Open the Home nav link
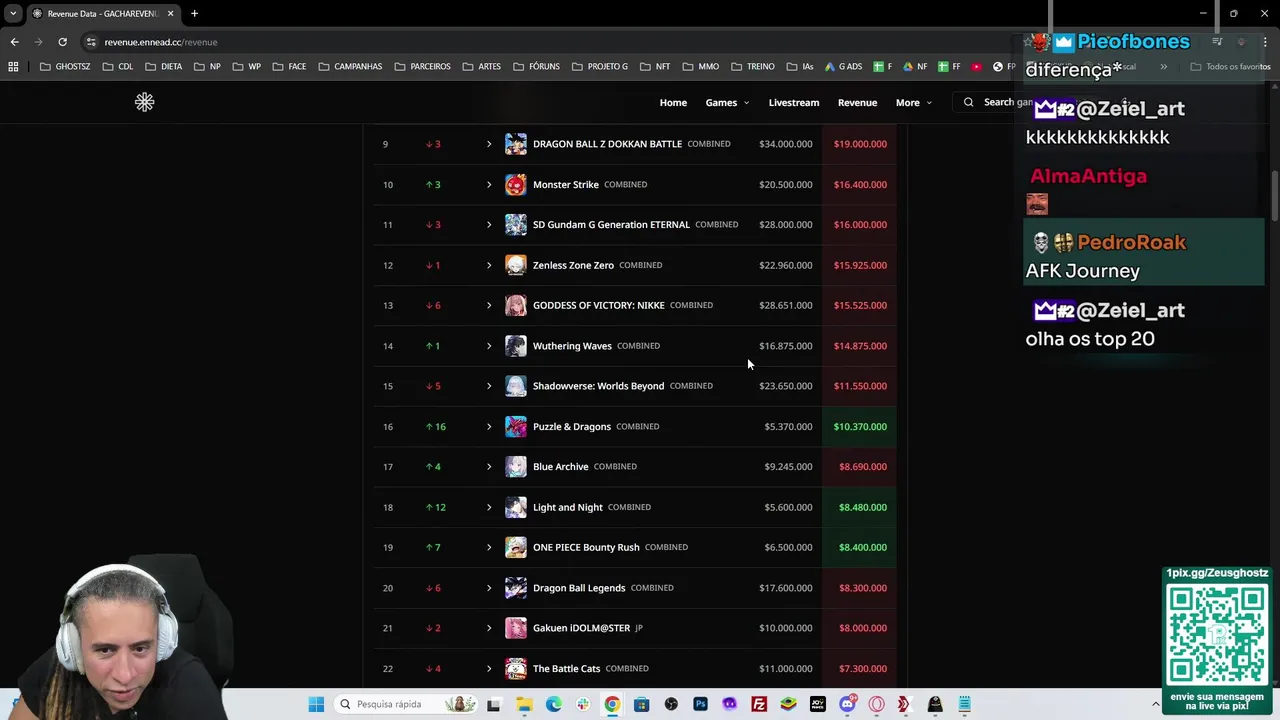 pos(673,102)
